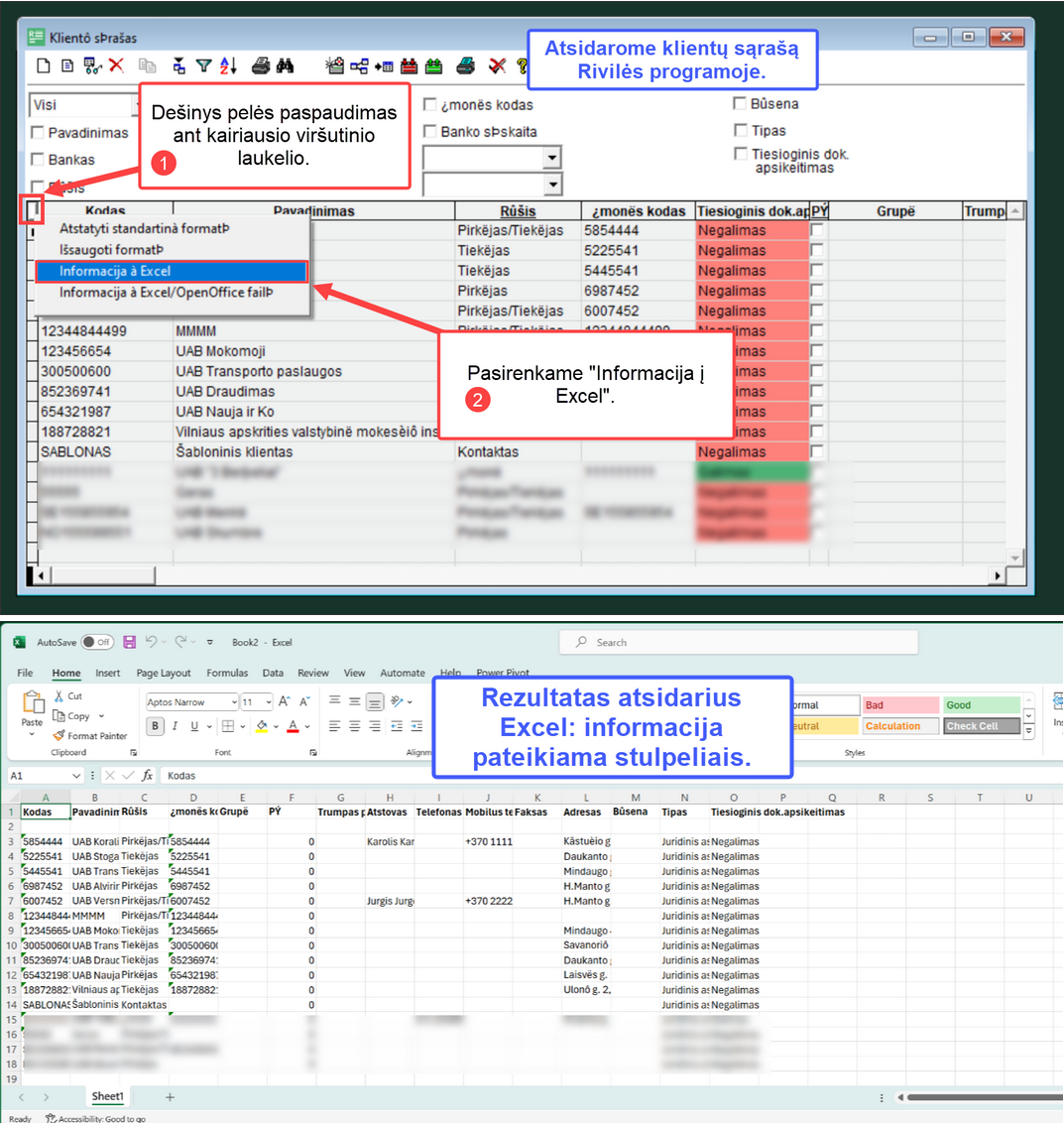Screen dimensions: 1064x1126
Task: Toggle the AutoSave switch in Excel
Action: (97, 642)
